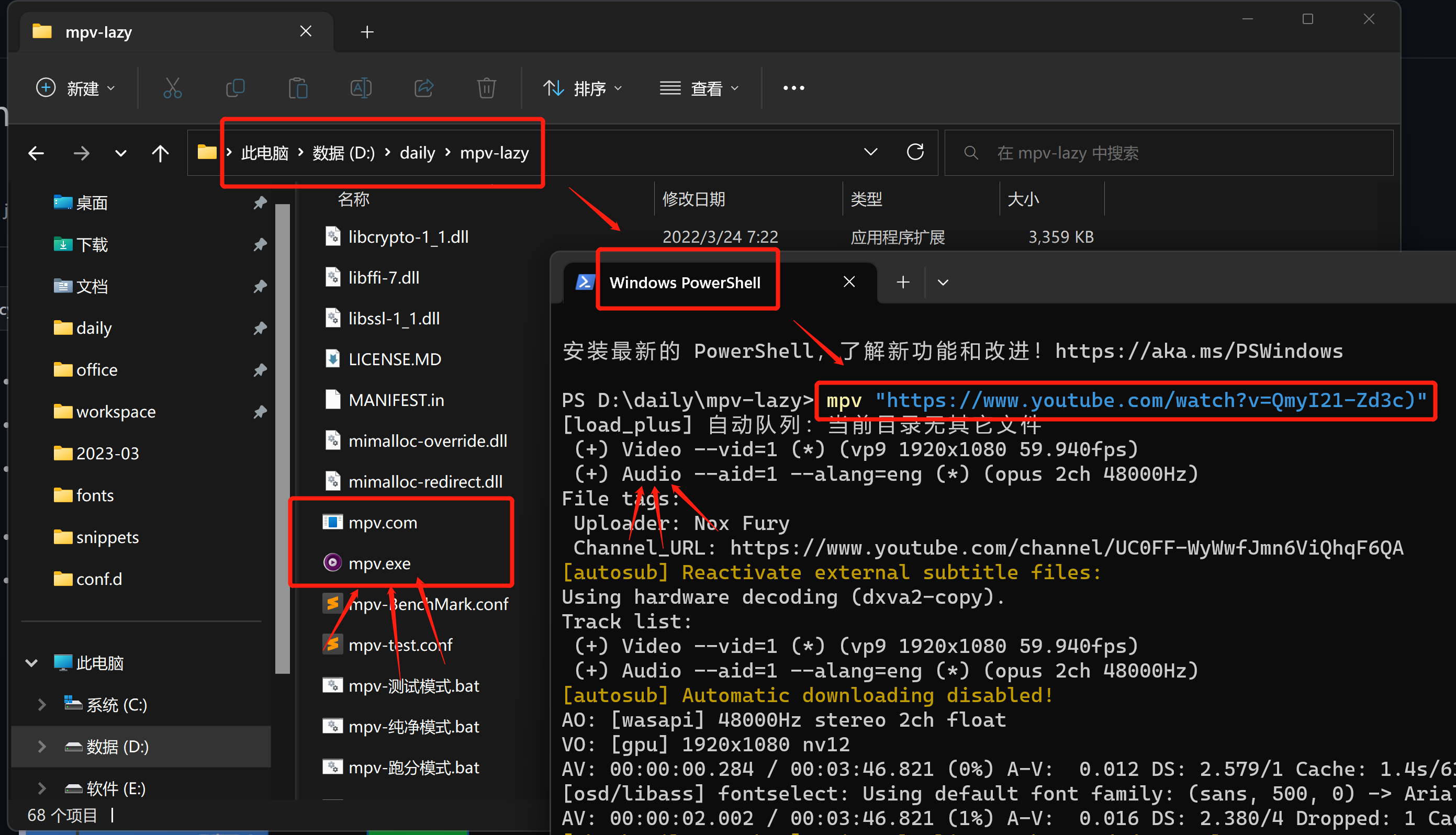
Task: Click the Share icon in Explorer toolbar
Action: 423,88
